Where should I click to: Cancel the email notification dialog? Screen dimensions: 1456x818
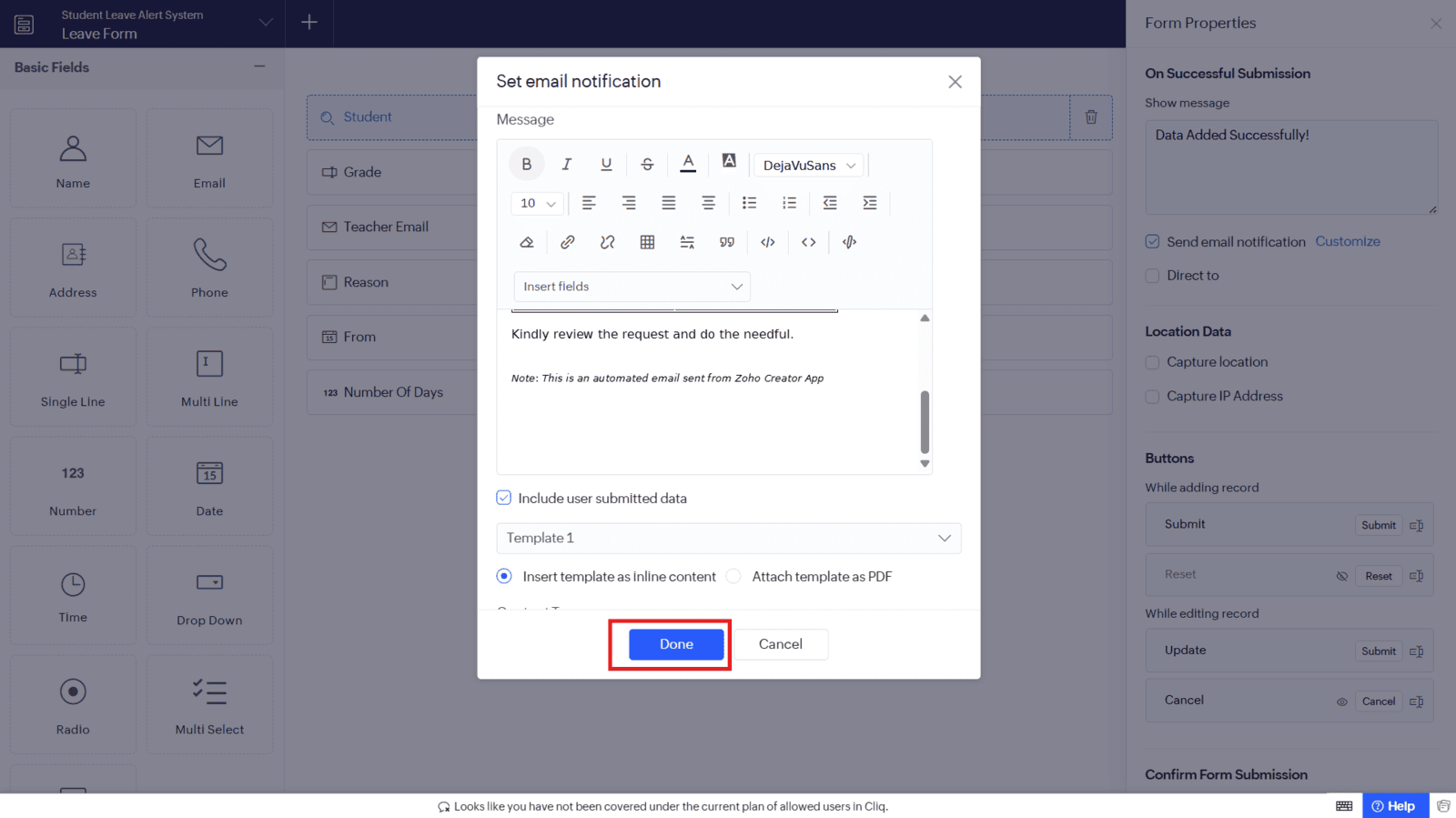click(x=780, y=644)
